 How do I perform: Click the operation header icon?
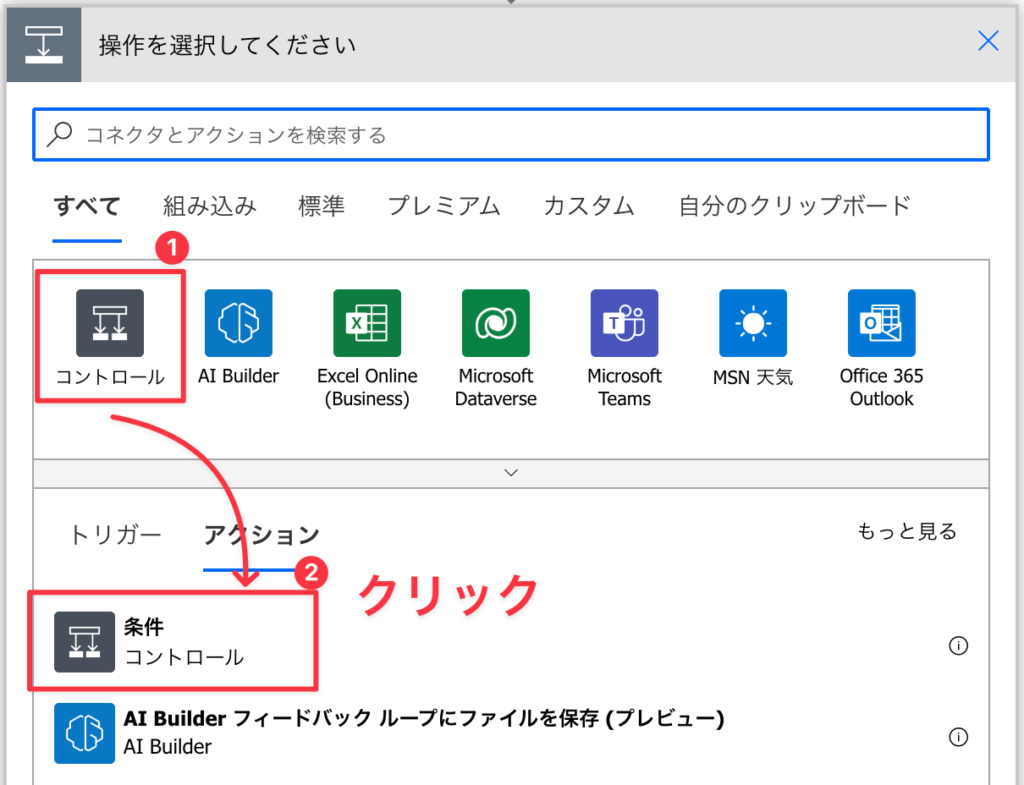pyautogui.click(x=44, y=45)
